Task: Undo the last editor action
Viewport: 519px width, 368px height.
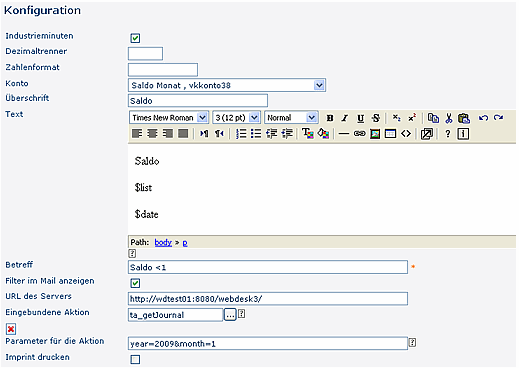Action: [x=483, y=118]
